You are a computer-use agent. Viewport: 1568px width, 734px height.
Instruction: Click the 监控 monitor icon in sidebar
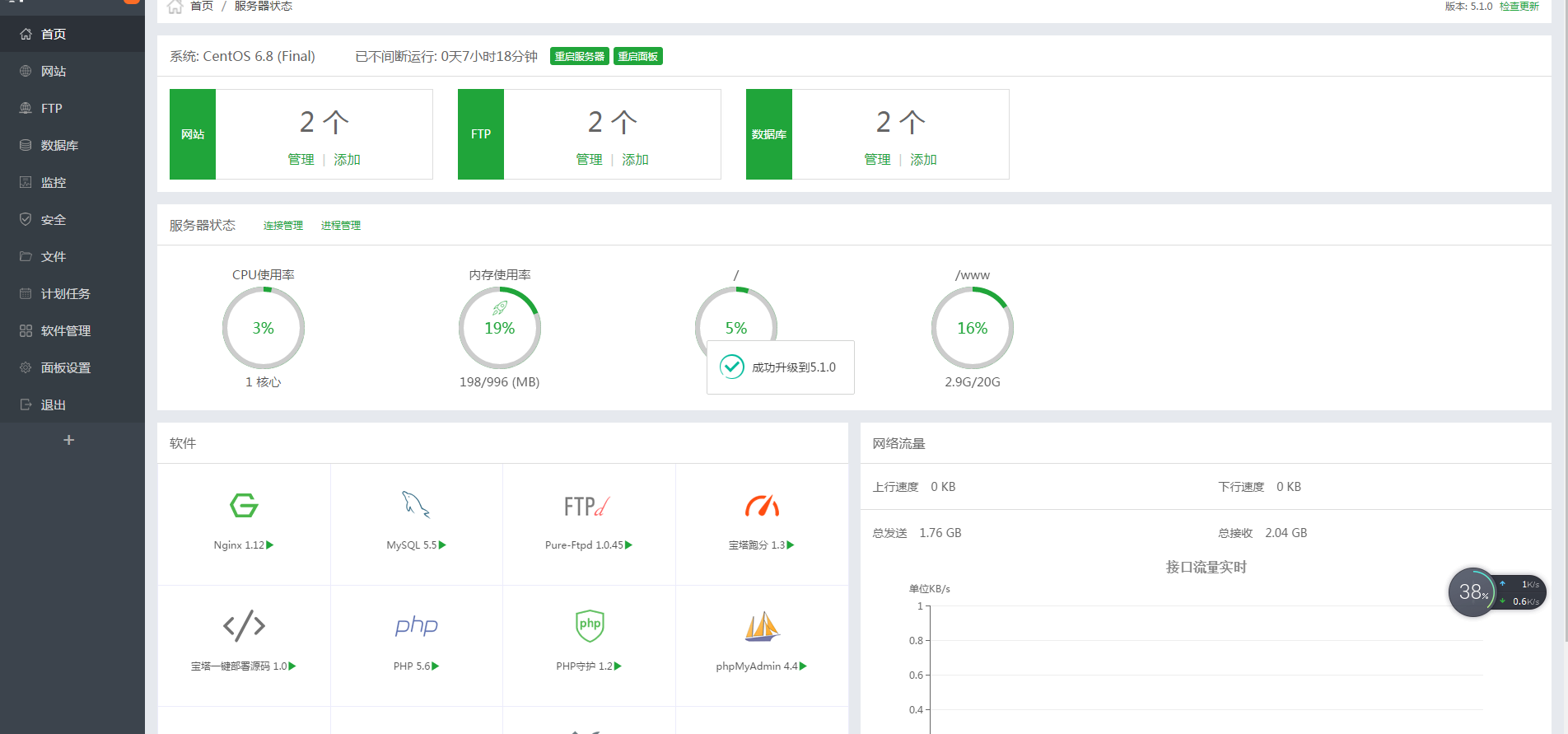(26, 182)
